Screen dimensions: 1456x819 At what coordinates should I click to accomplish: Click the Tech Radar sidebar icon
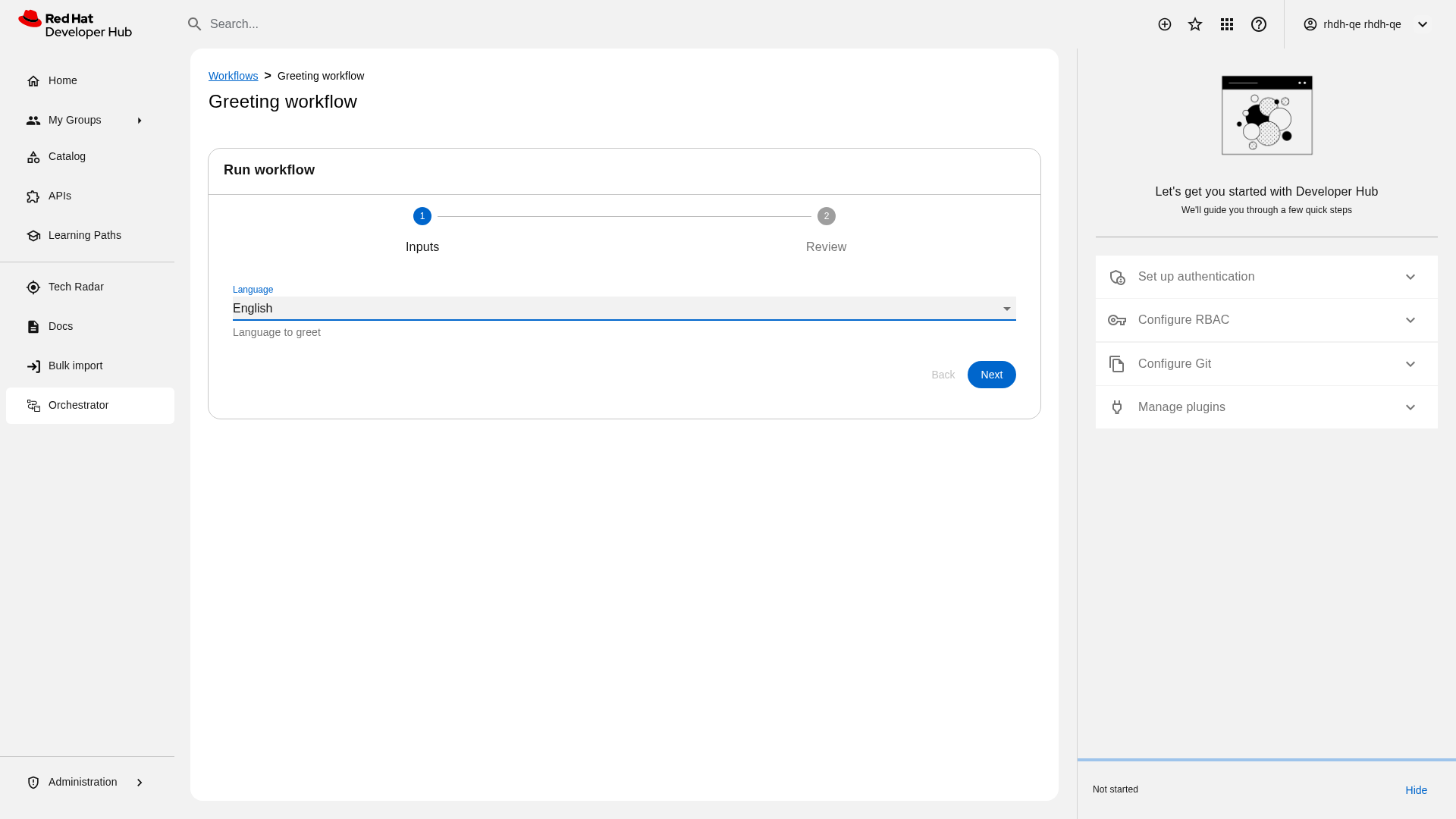33,287
